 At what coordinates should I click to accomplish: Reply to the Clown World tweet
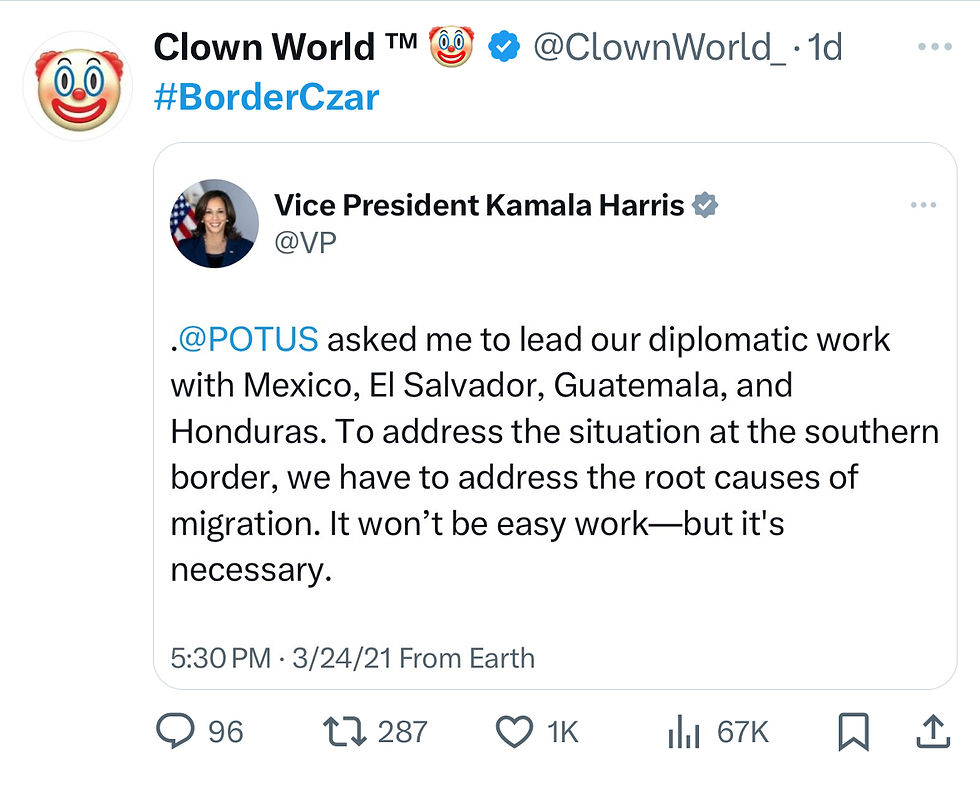(179, 733)
